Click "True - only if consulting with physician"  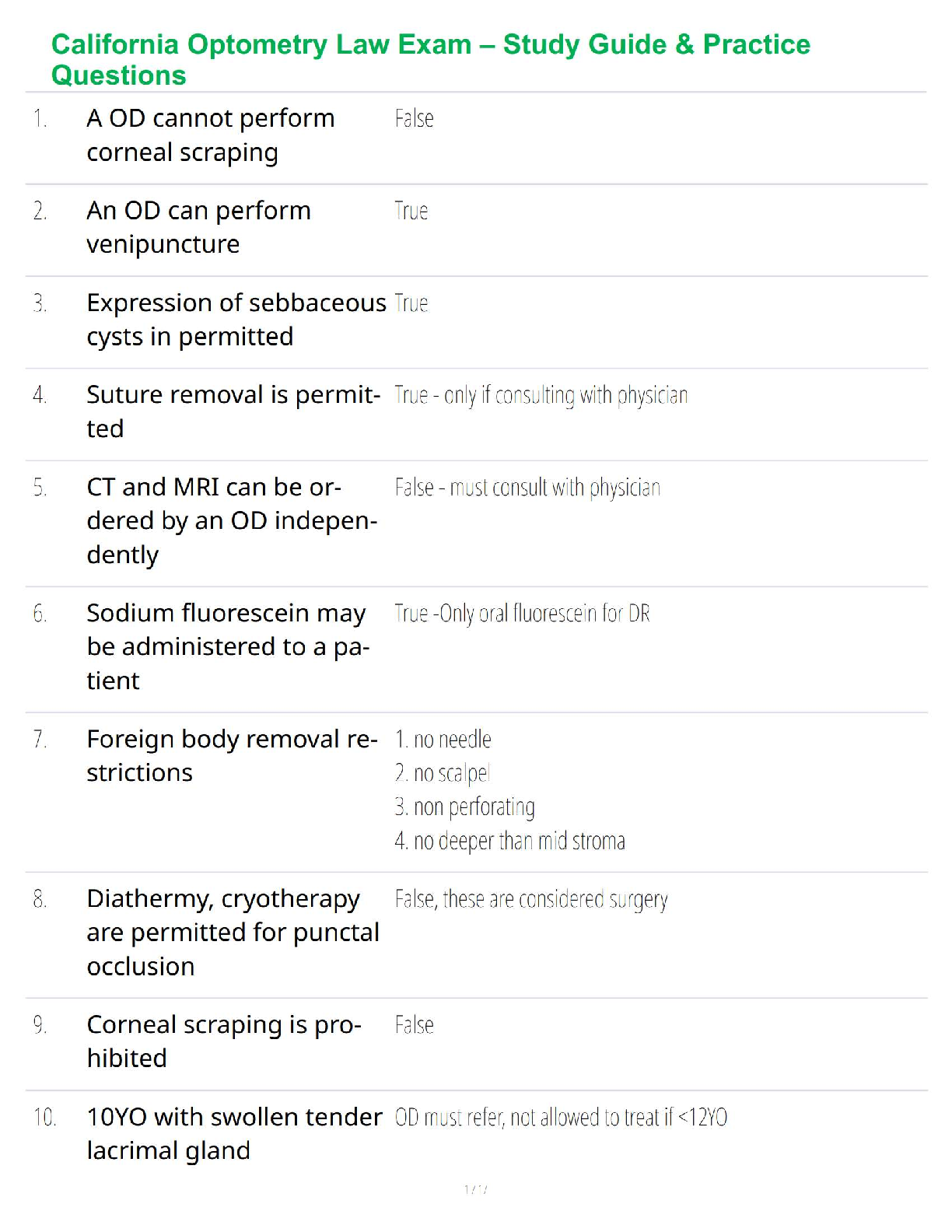pyautogui.click(x=541, y=396)
